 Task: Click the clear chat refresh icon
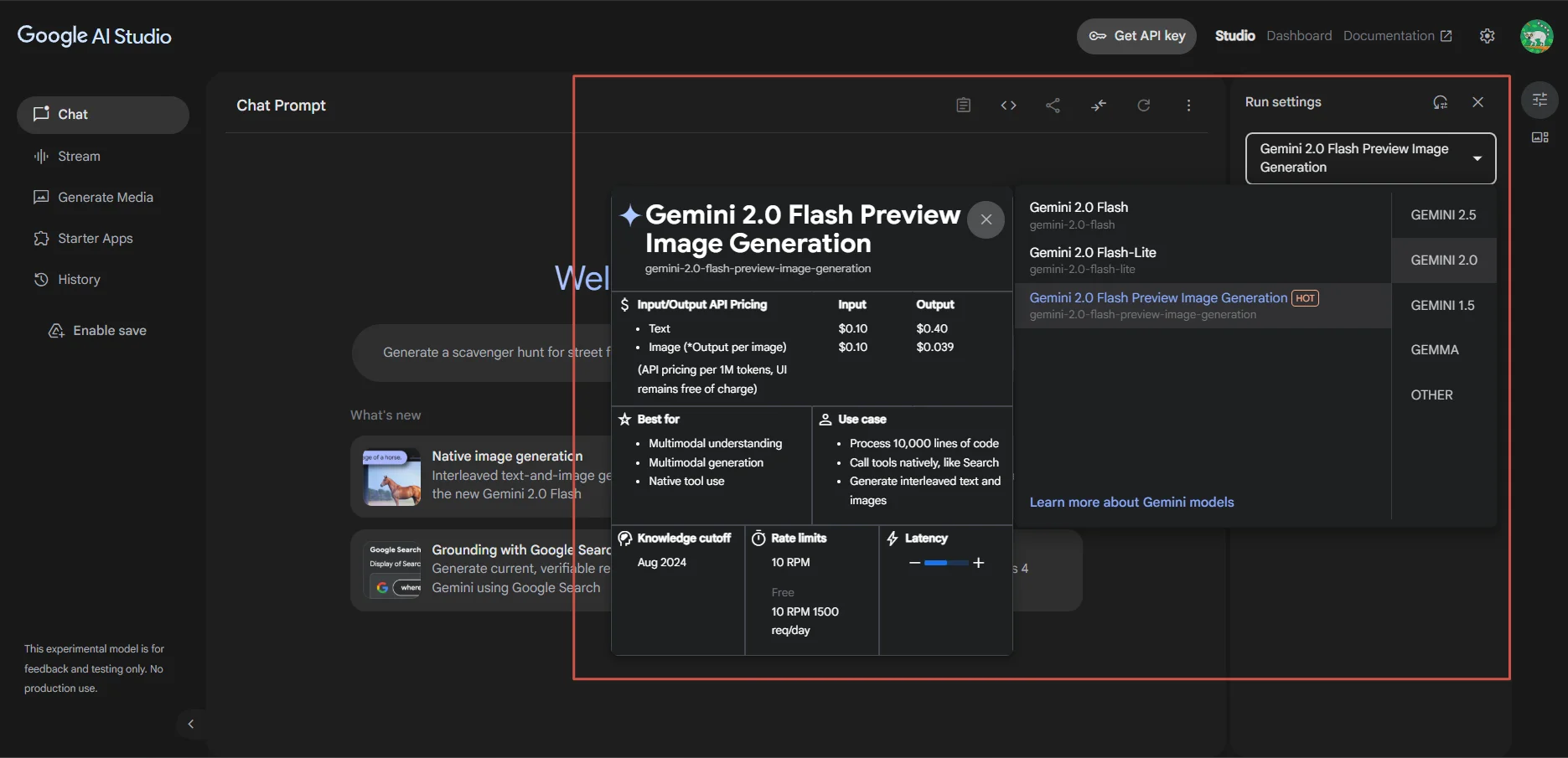click(1144, 106)
